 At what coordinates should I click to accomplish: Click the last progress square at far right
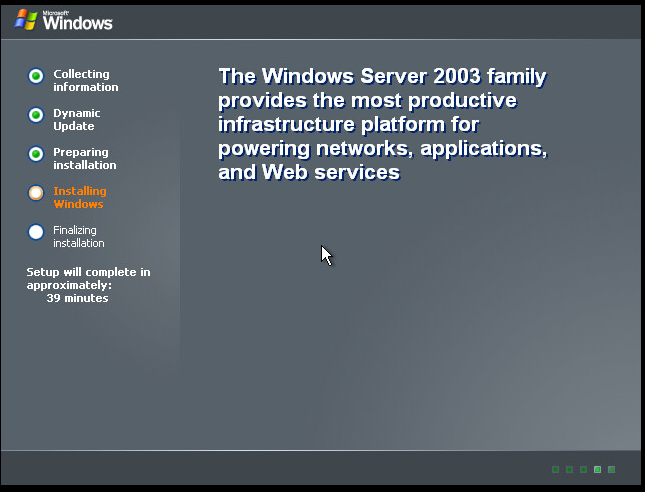click(611, 469)
